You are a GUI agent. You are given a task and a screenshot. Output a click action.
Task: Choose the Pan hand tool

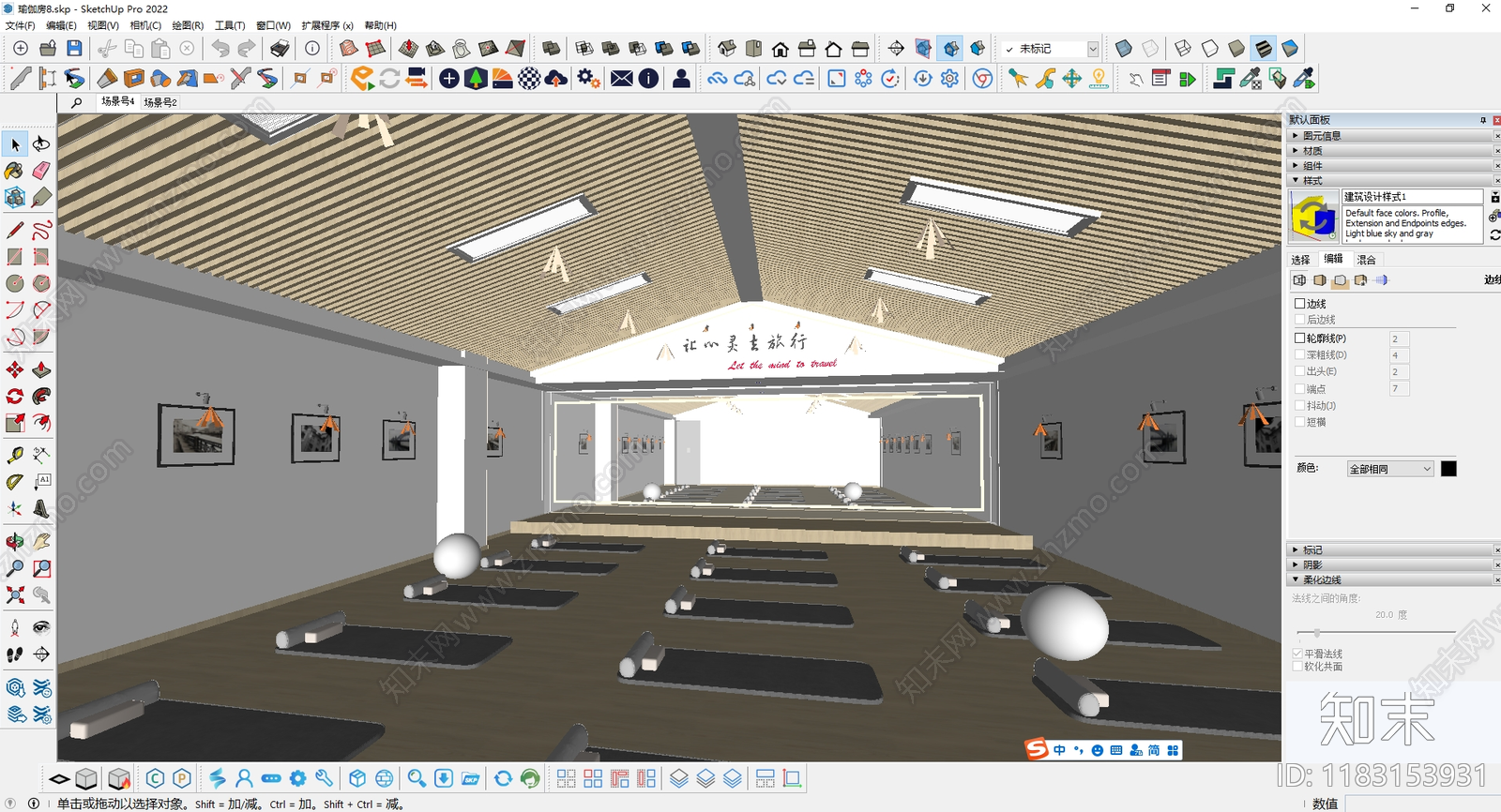41,542
